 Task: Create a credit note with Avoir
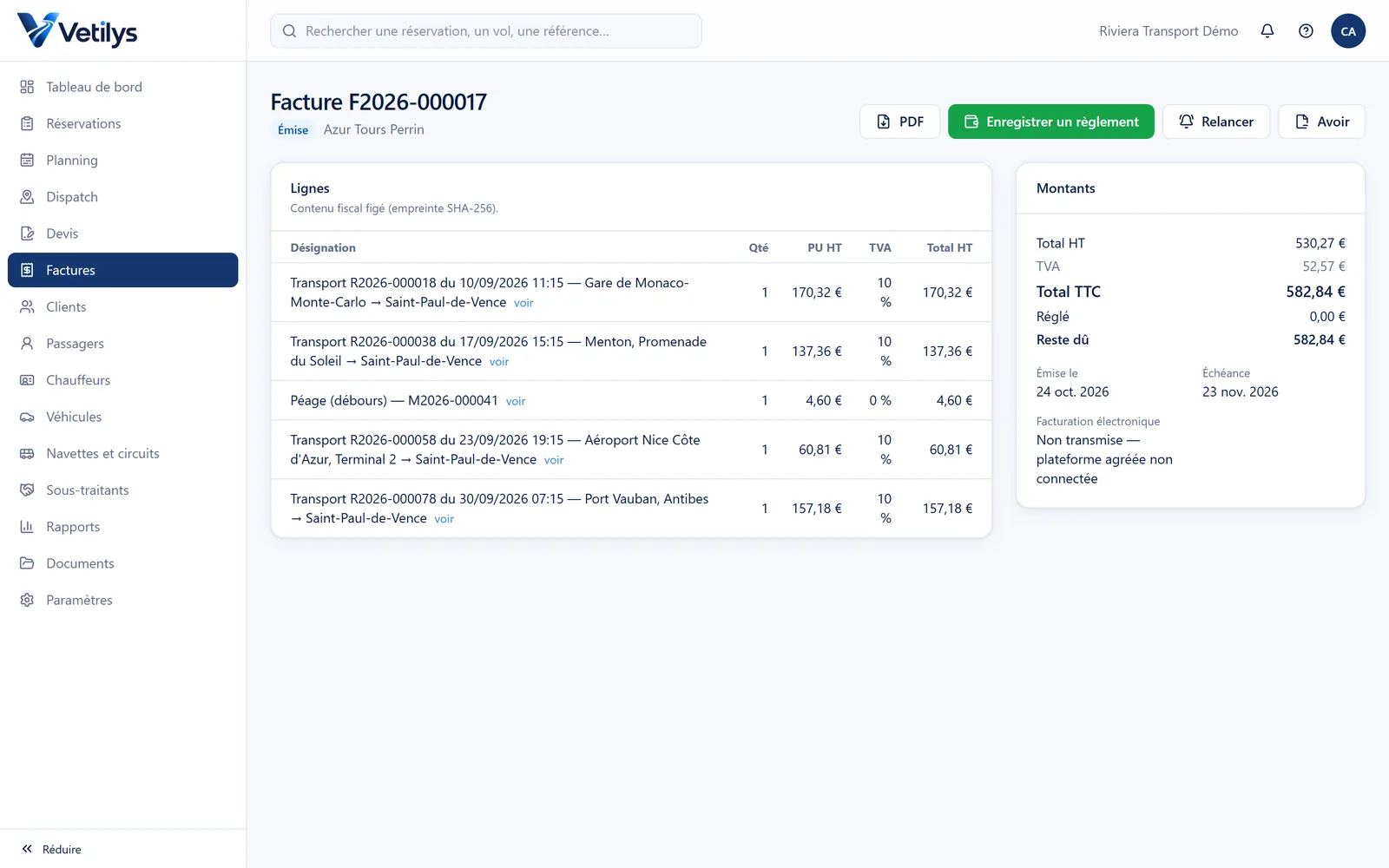tap(1321, 122)
